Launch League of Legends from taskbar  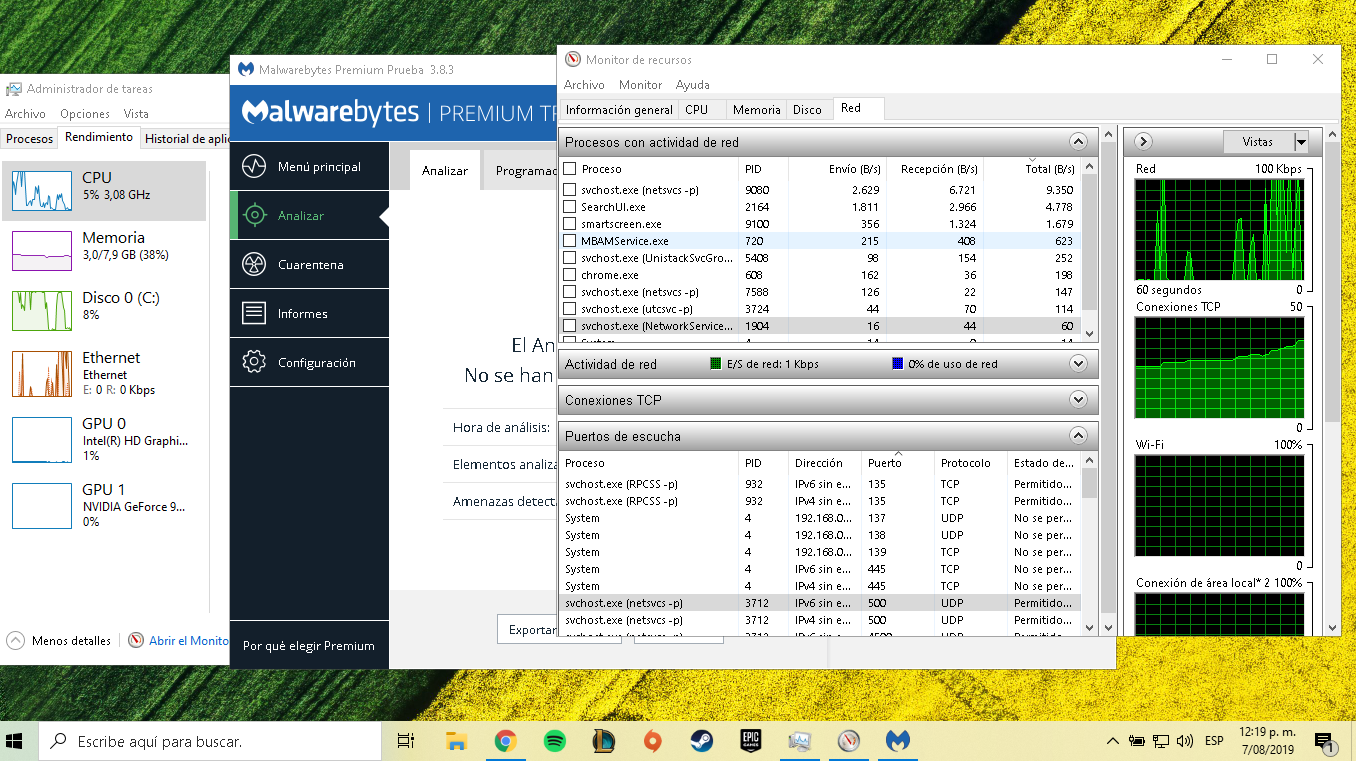[x=603, y=741]
